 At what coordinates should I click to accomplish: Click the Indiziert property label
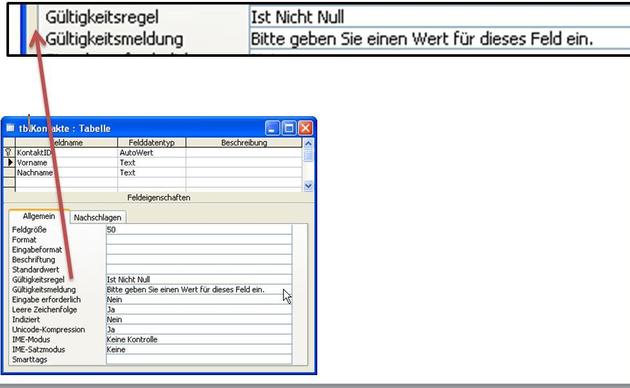(x=26, y=320)
